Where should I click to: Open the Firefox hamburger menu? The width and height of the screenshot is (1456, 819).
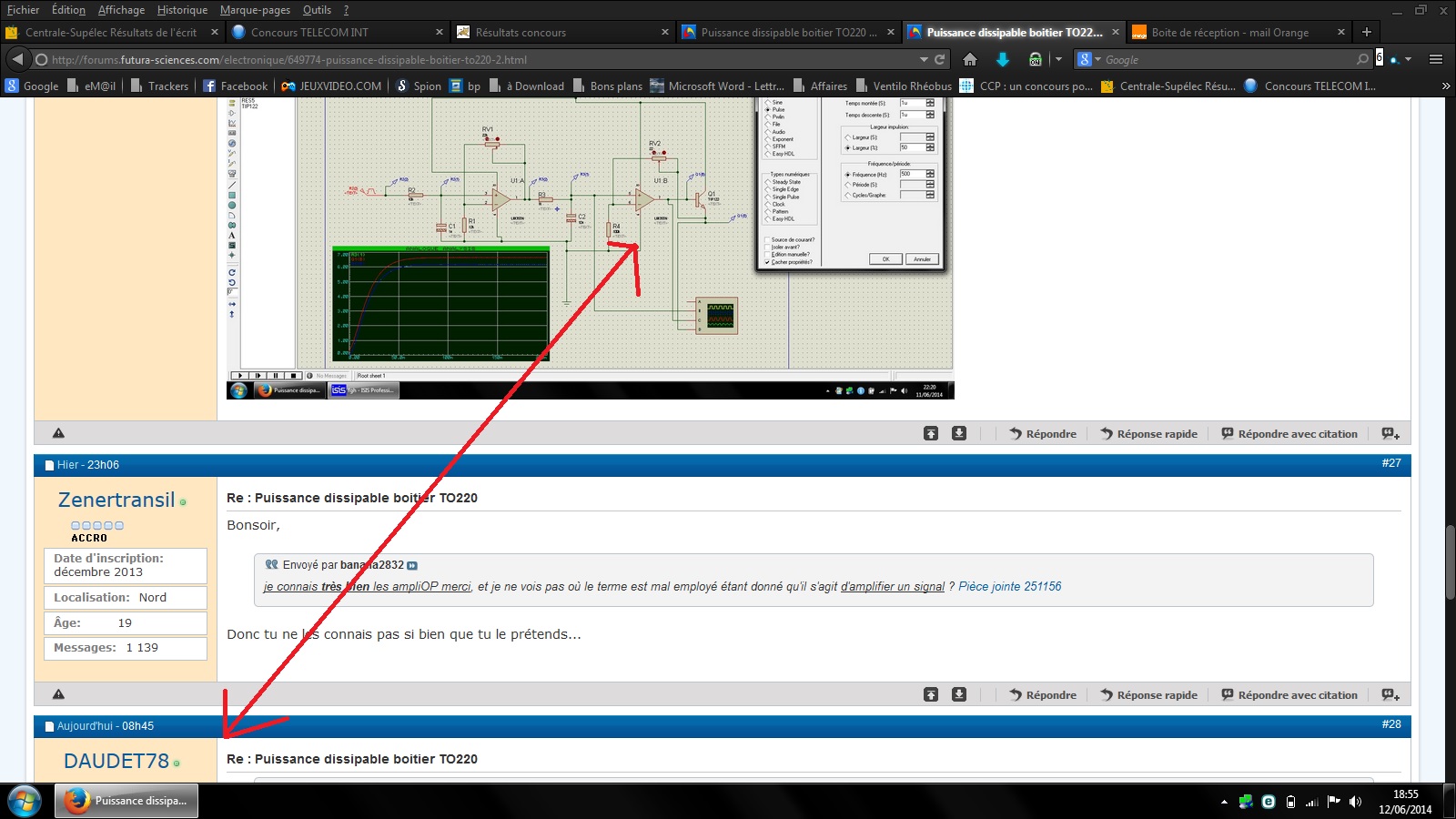pyautogui.click(x=1436, y=59)
